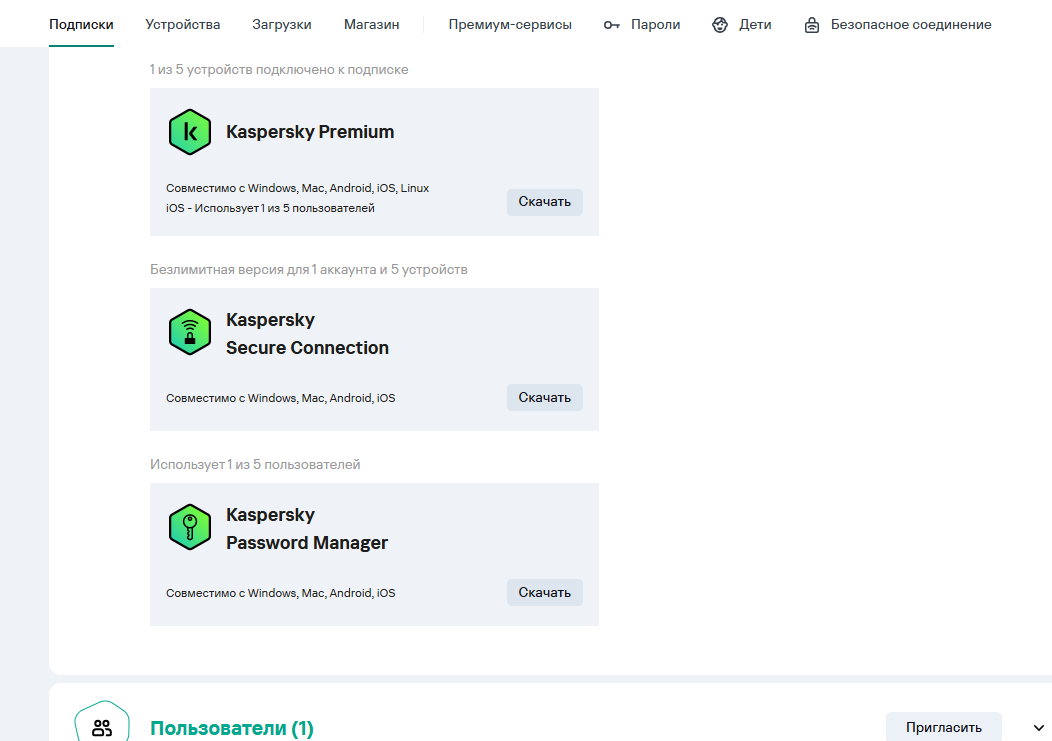Click the Пользователи people icon

[102, 727]
